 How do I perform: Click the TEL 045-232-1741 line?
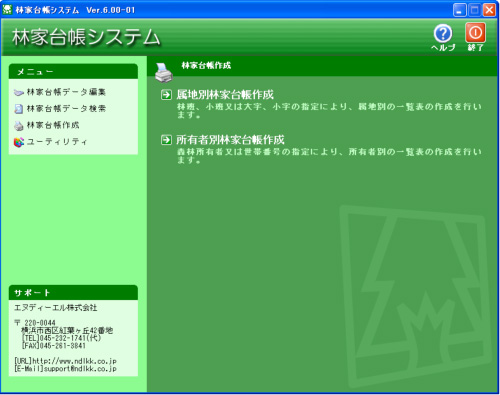61,338
